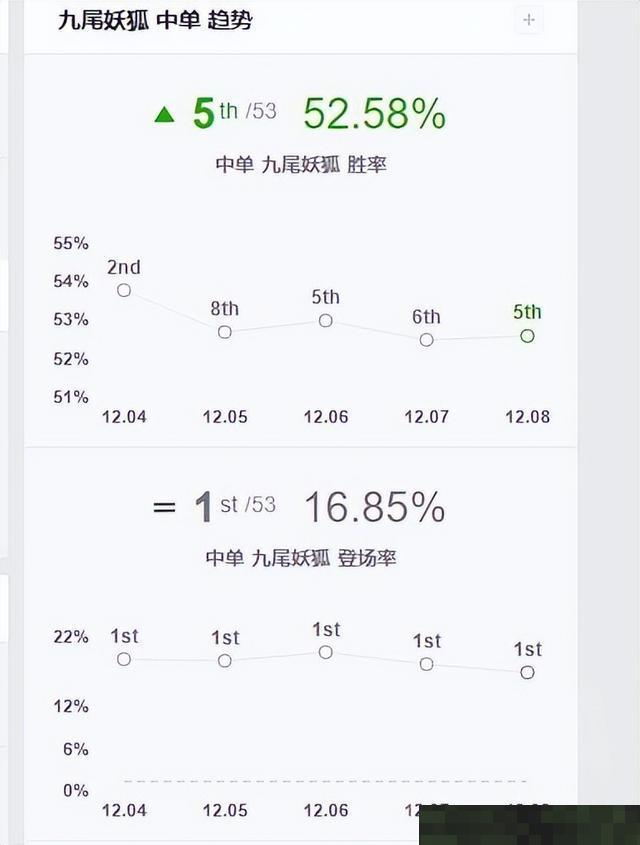Image resolution: width=640 pixels, height=845 pixels.
Task: Select the 12.05 win-rate point labeled 8th
Action: coord(225,332)
